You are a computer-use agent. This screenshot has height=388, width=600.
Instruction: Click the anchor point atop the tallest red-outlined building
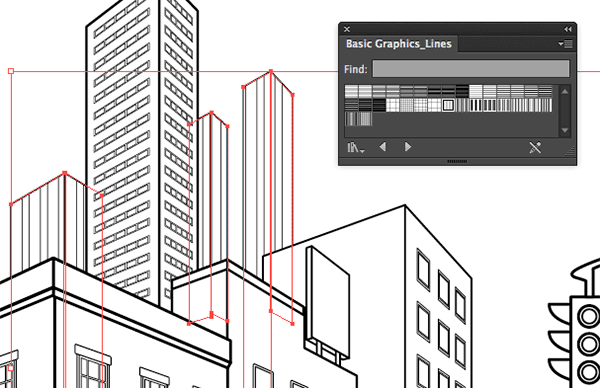(x=271, y=71)
